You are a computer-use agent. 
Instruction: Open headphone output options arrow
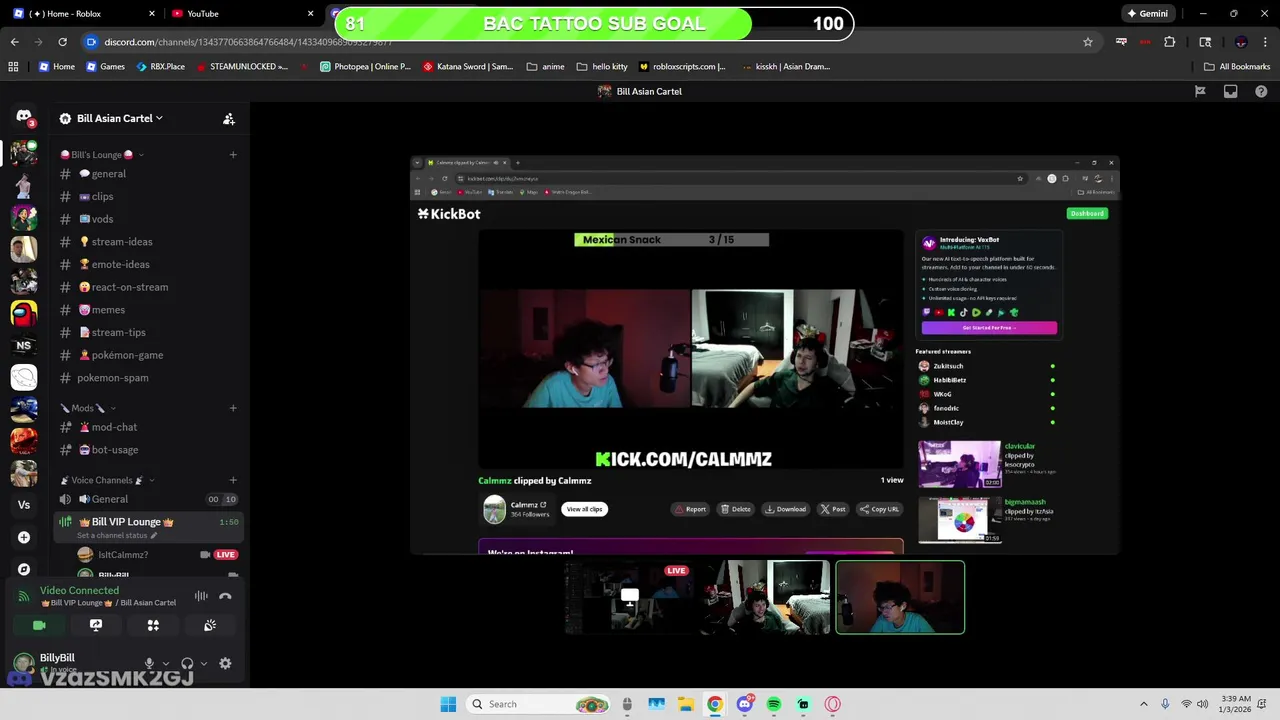(x=204, y=663)
